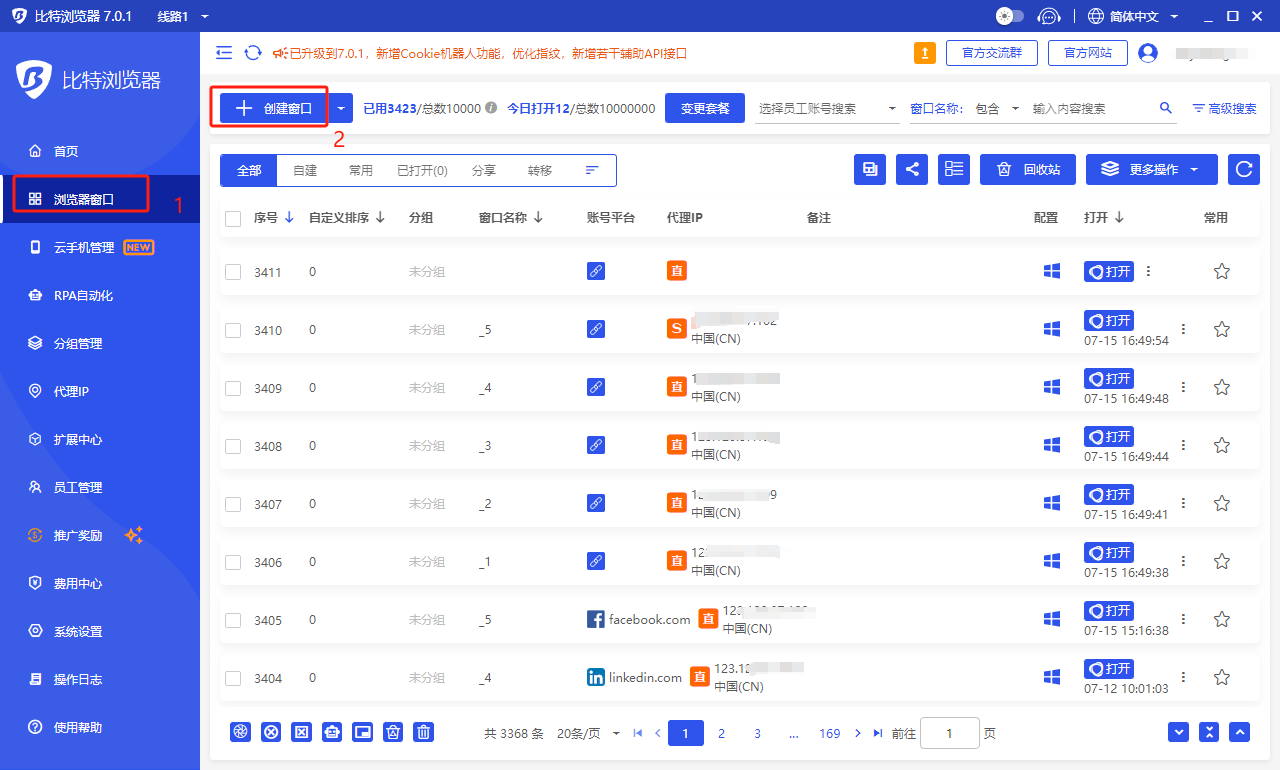1280x770 pixels.
Task: Open the 代理IP management panel
Action: [x=64, y=391]
